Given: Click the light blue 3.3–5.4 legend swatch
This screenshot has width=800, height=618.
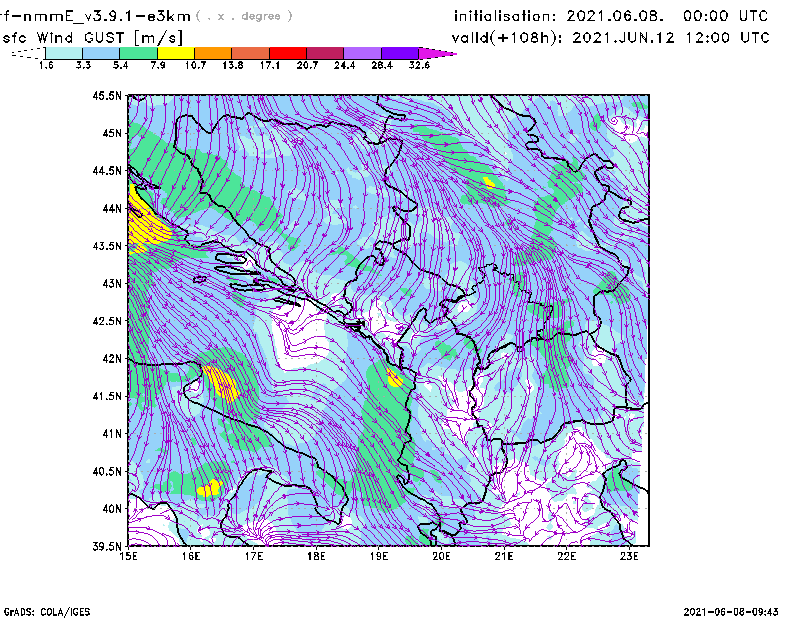Looking at the screenshot, I should pos(101,53).
